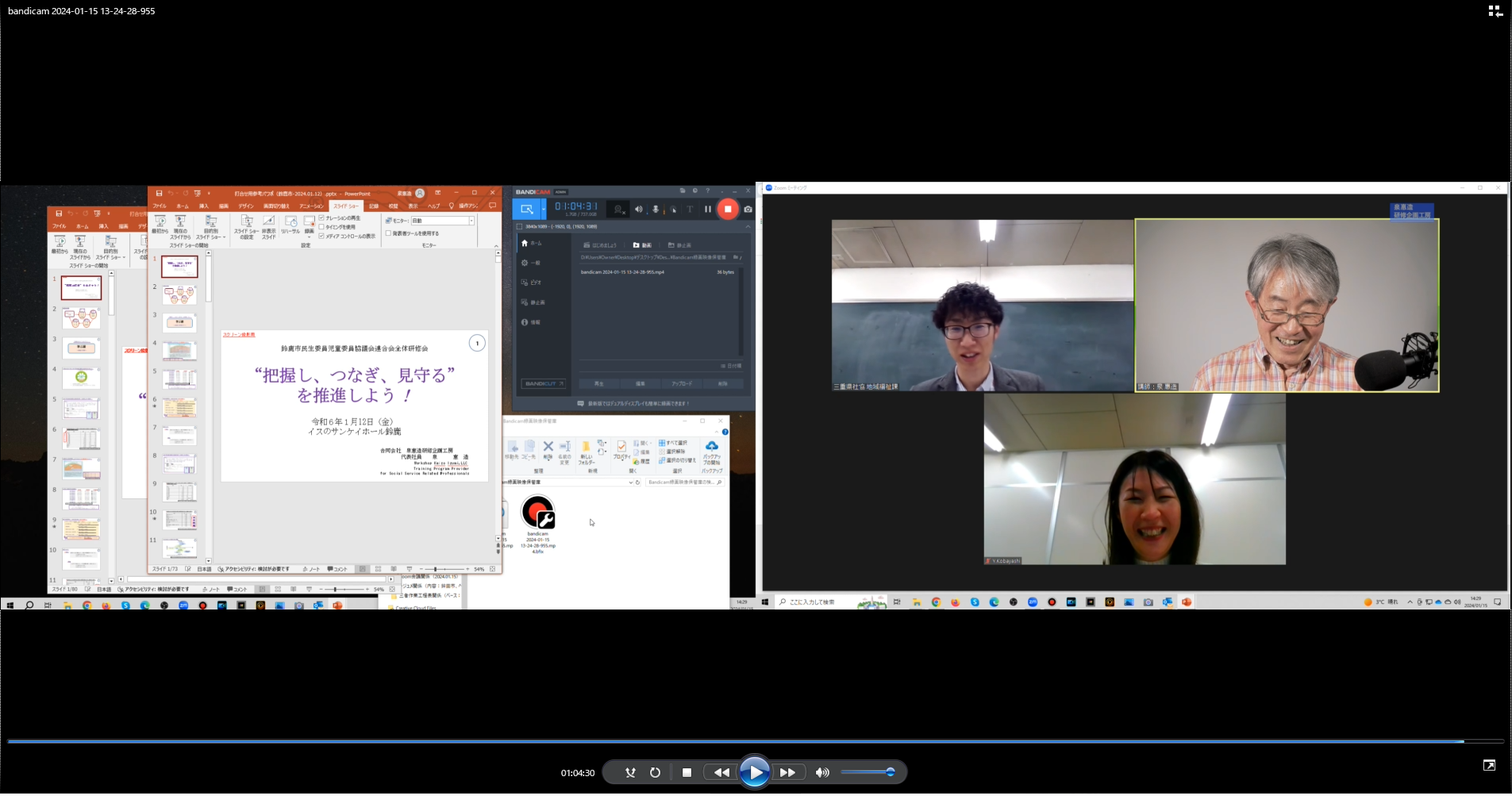
Task: Open アニメーション ribbon tab in PowerPoint
Action: (x=311, y=206)
